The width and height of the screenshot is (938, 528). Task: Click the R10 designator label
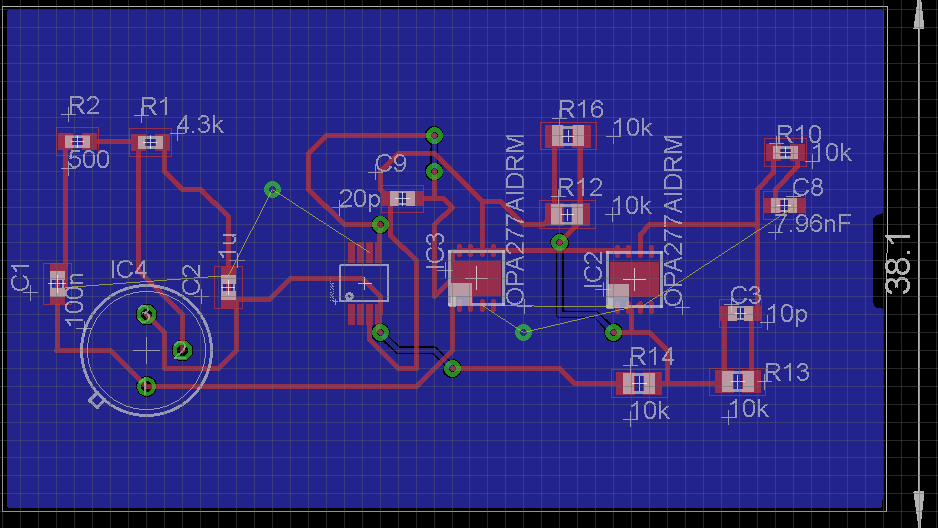click(x=799, y=133)
